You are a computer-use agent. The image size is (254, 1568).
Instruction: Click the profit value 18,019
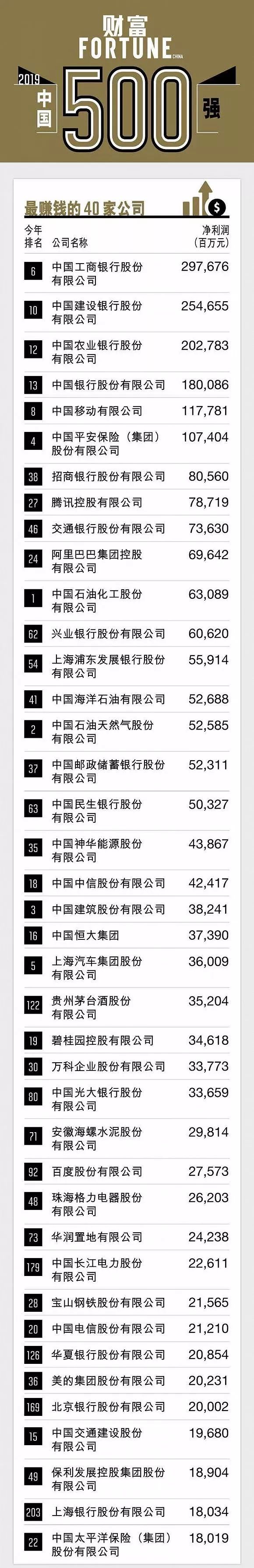point(209,1537)
